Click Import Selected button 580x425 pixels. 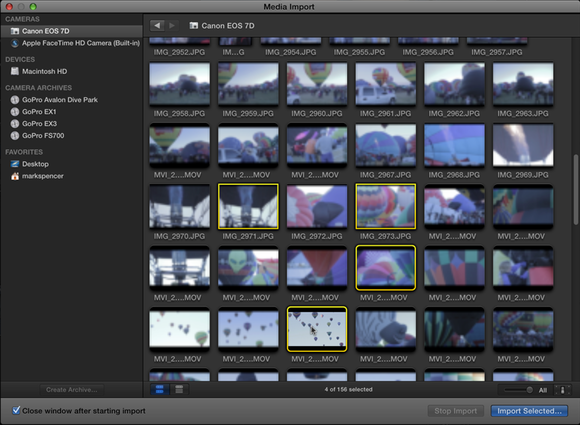click(x=529, y=411)
